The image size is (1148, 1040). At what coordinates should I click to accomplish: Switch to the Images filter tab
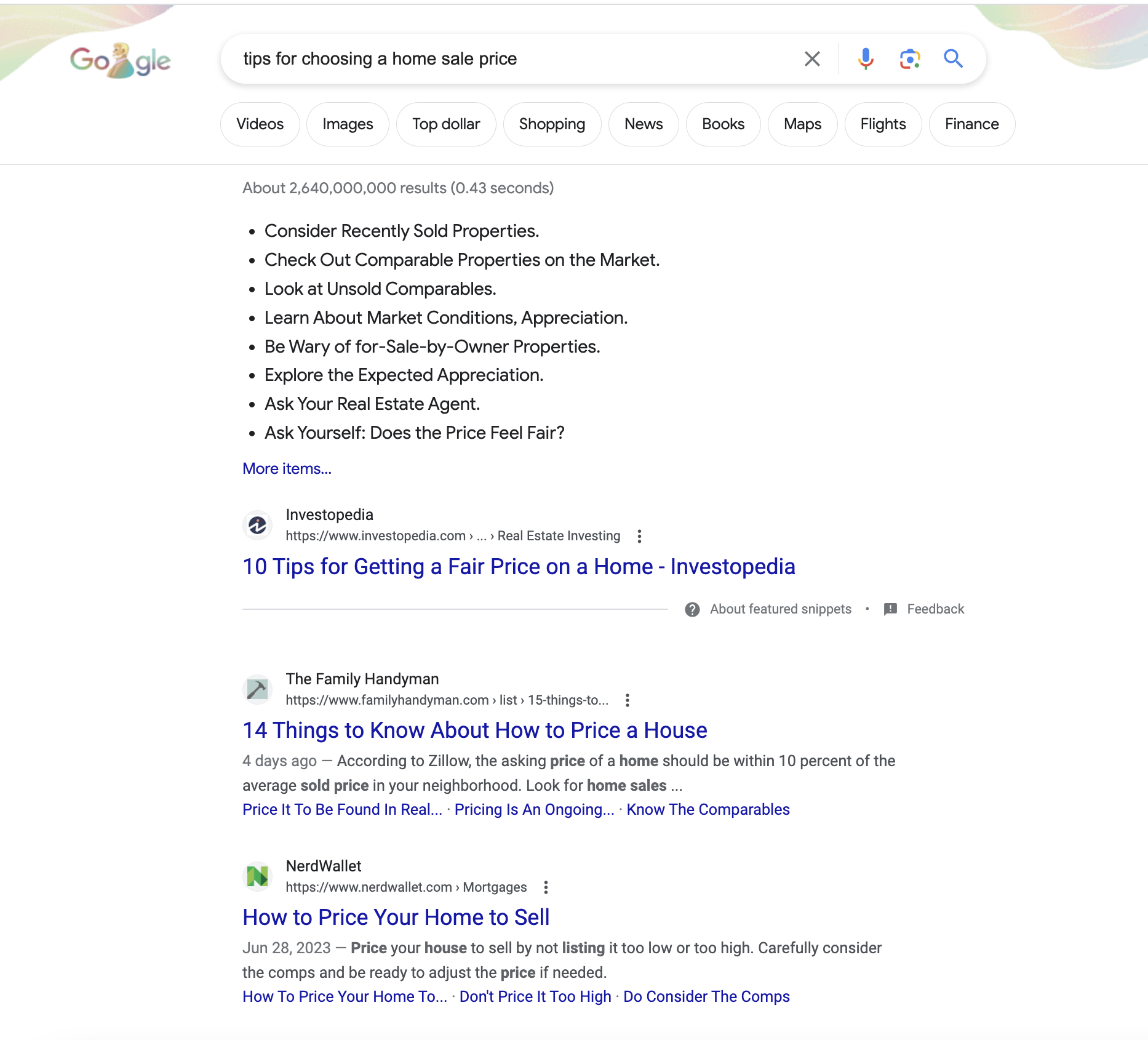pos(348,124)
